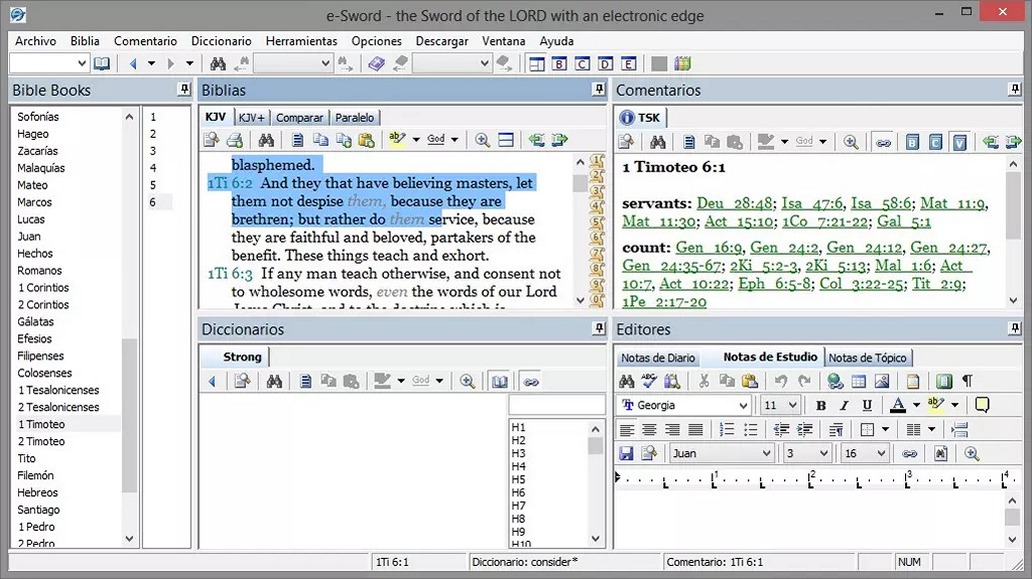Toggle Bold formatting in the editor
This screenshot has height=579, width=1032.
pyautogui.click(x=821, y=405)
